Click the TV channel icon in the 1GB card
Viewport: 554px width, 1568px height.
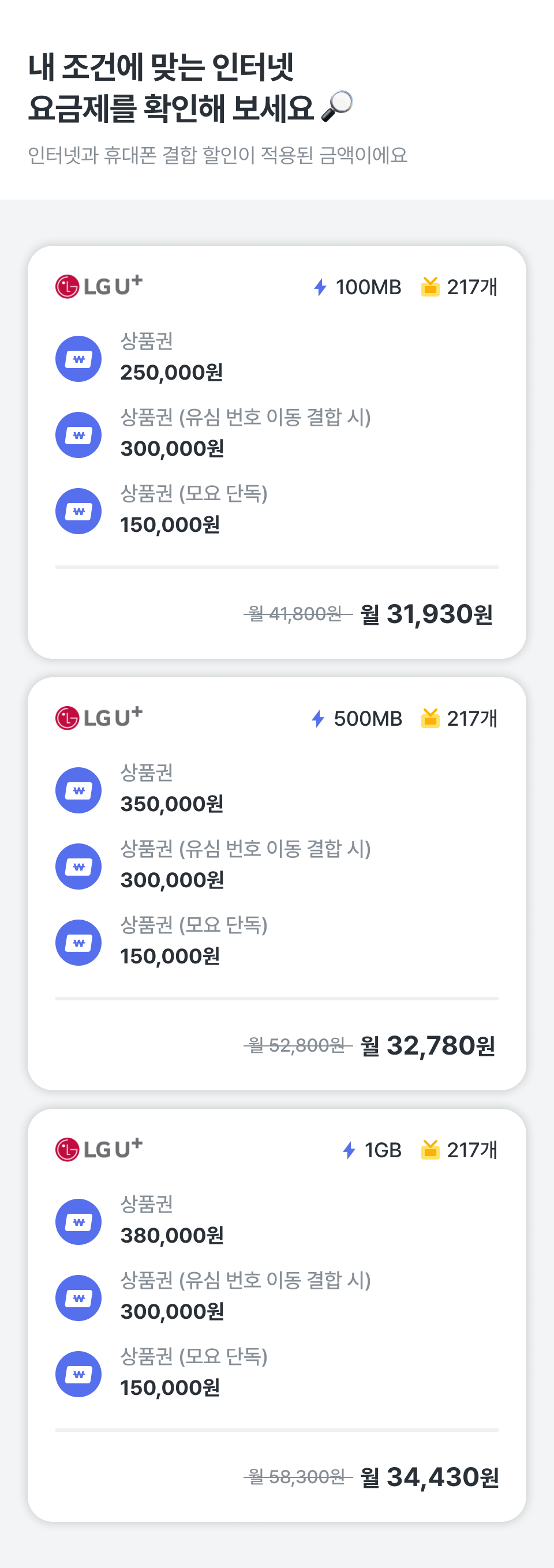431,1150
